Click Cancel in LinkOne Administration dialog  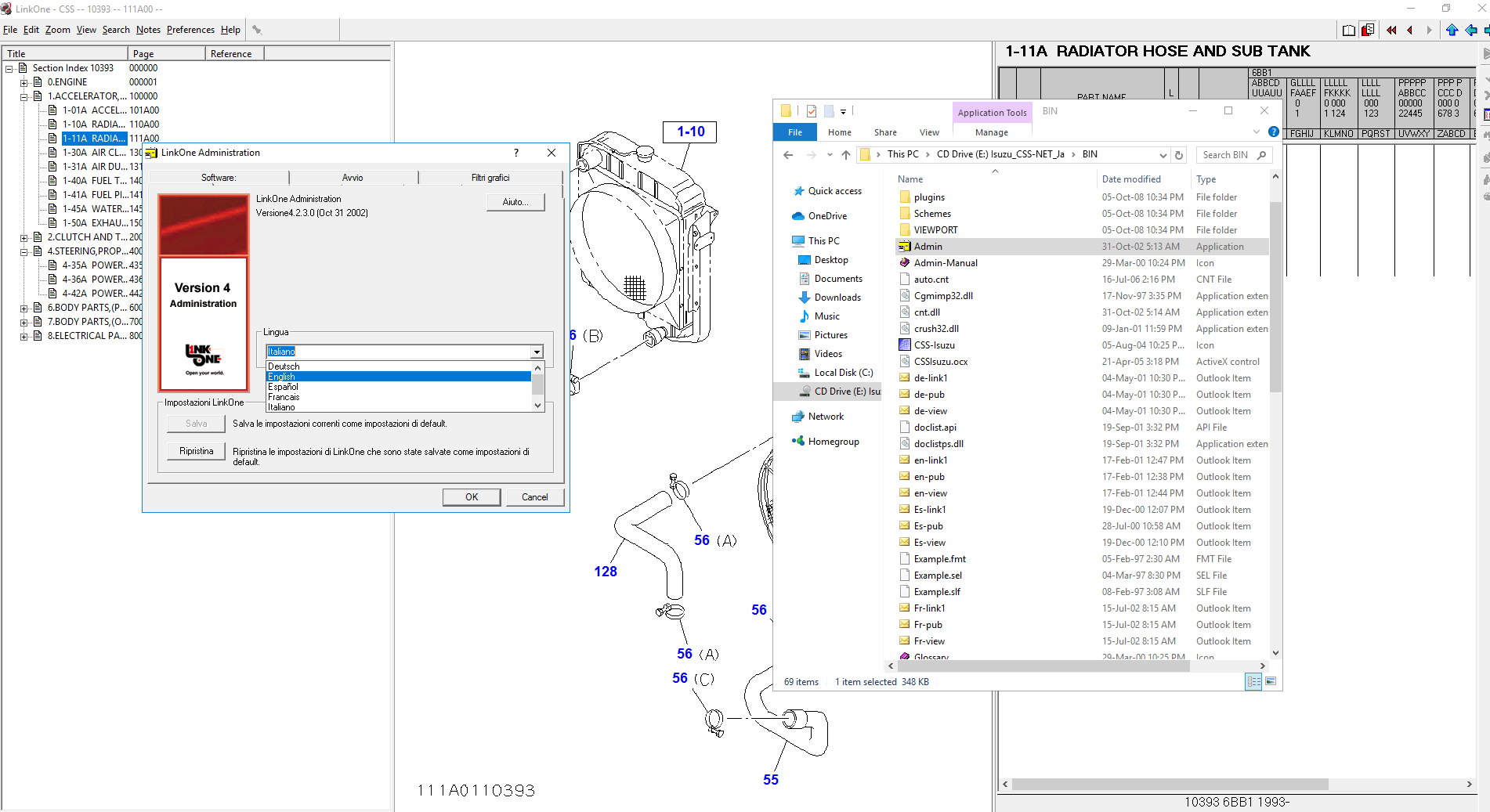click(535, 497)
